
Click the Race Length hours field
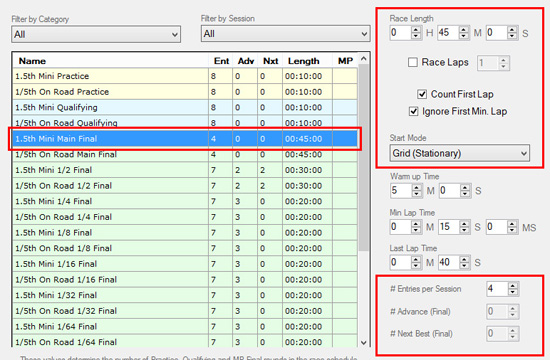click(x=400, y=33)
